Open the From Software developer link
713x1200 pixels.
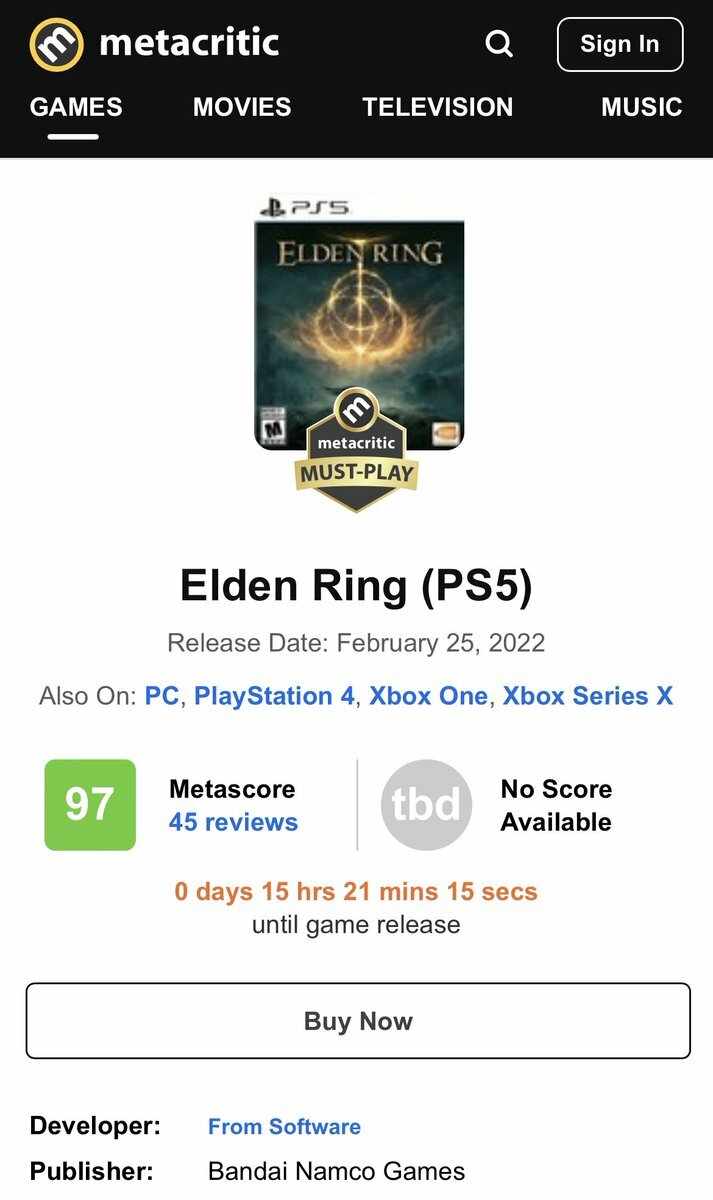[284, 1126]
